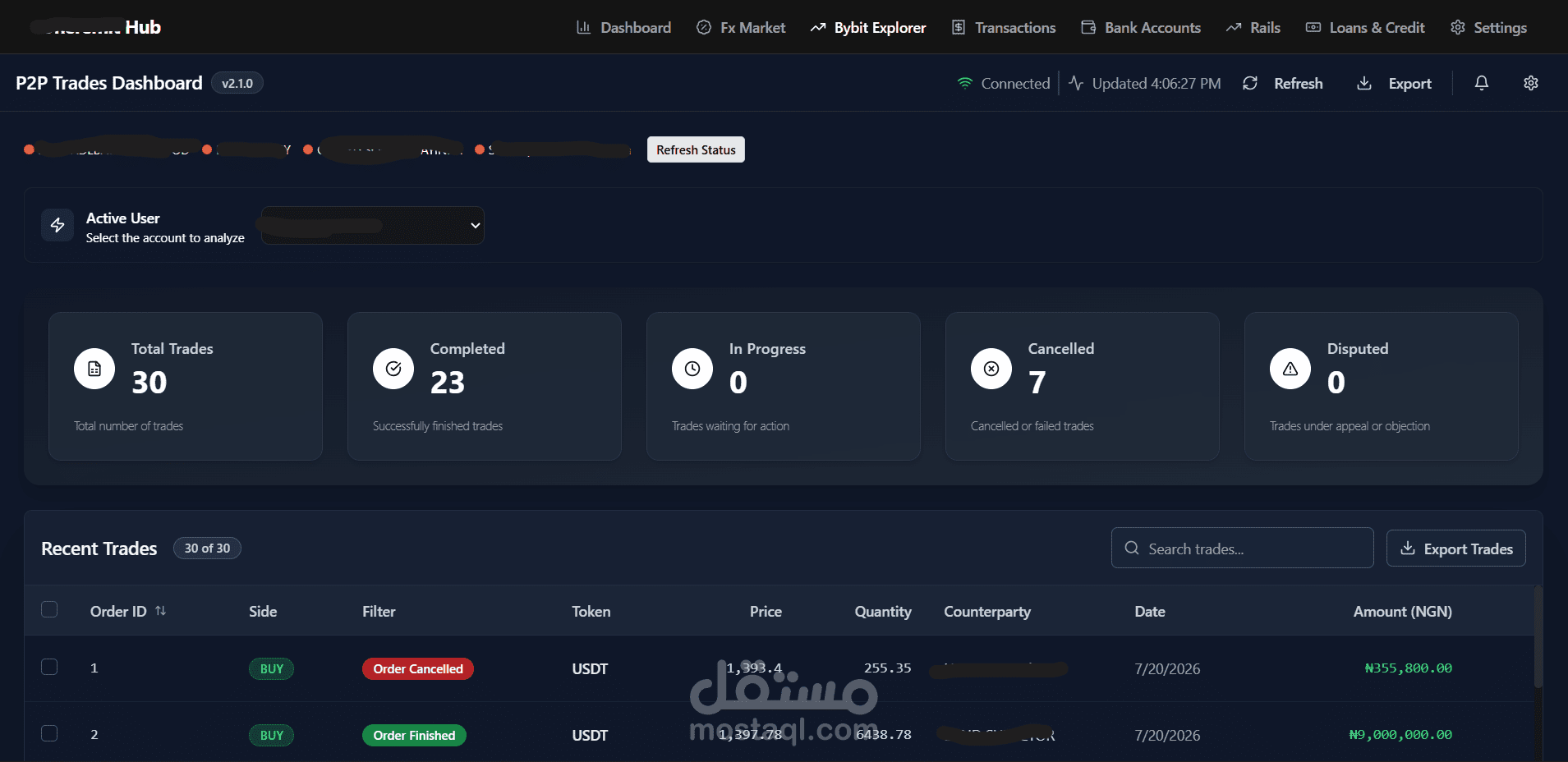This screenshot has height=762, width=1568.
Task: Click the ₦9,000,000.00 amount cell
Action: click(x=1400, y=735)
